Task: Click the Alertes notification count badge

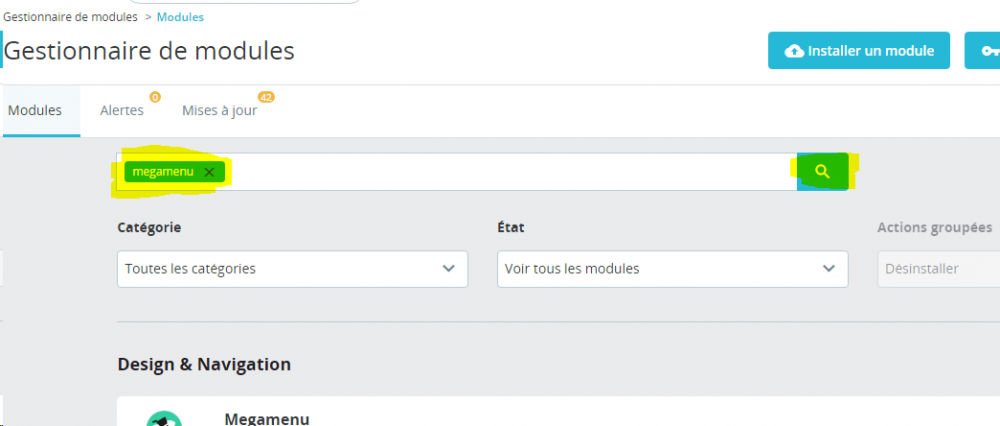Action: (x=155, y=97)
